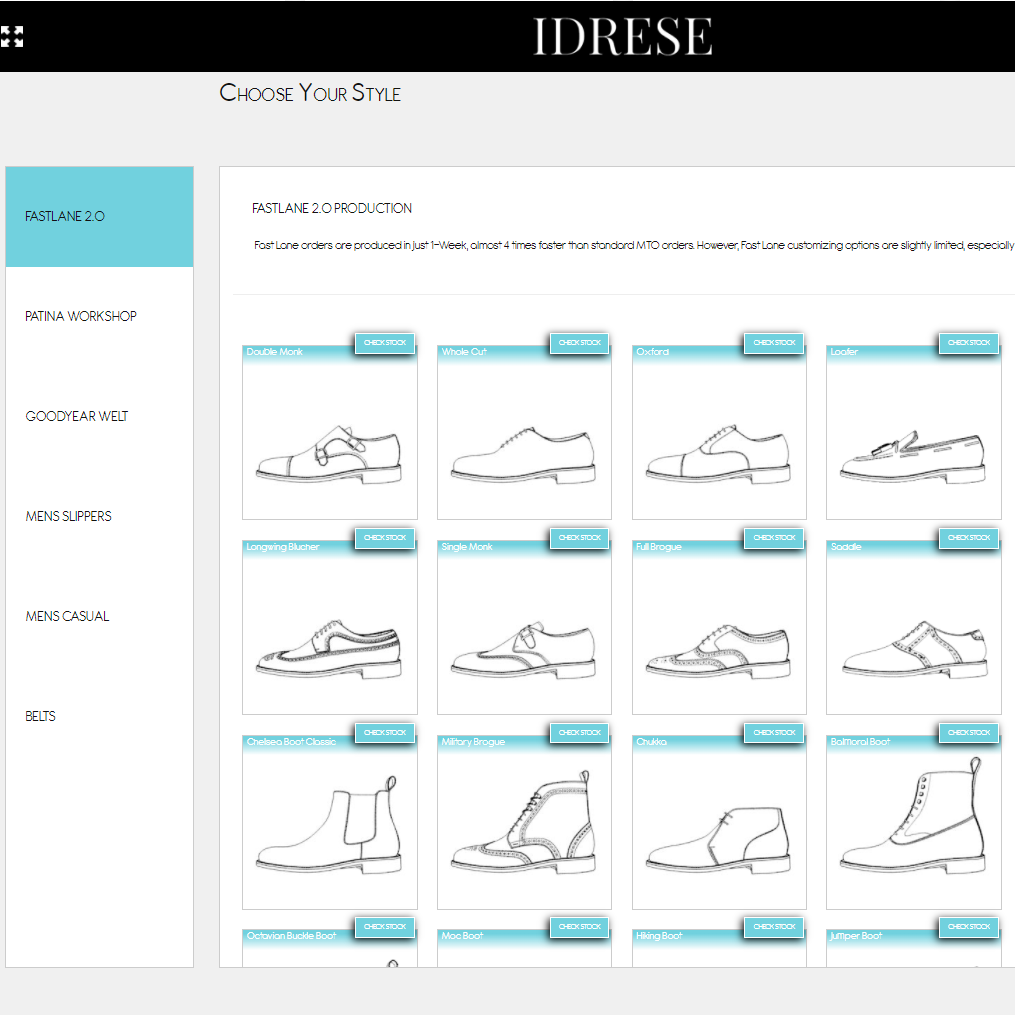Pick the Single Monk shoe drawing
This screenshot has width=1015, height=1015.
524,651
